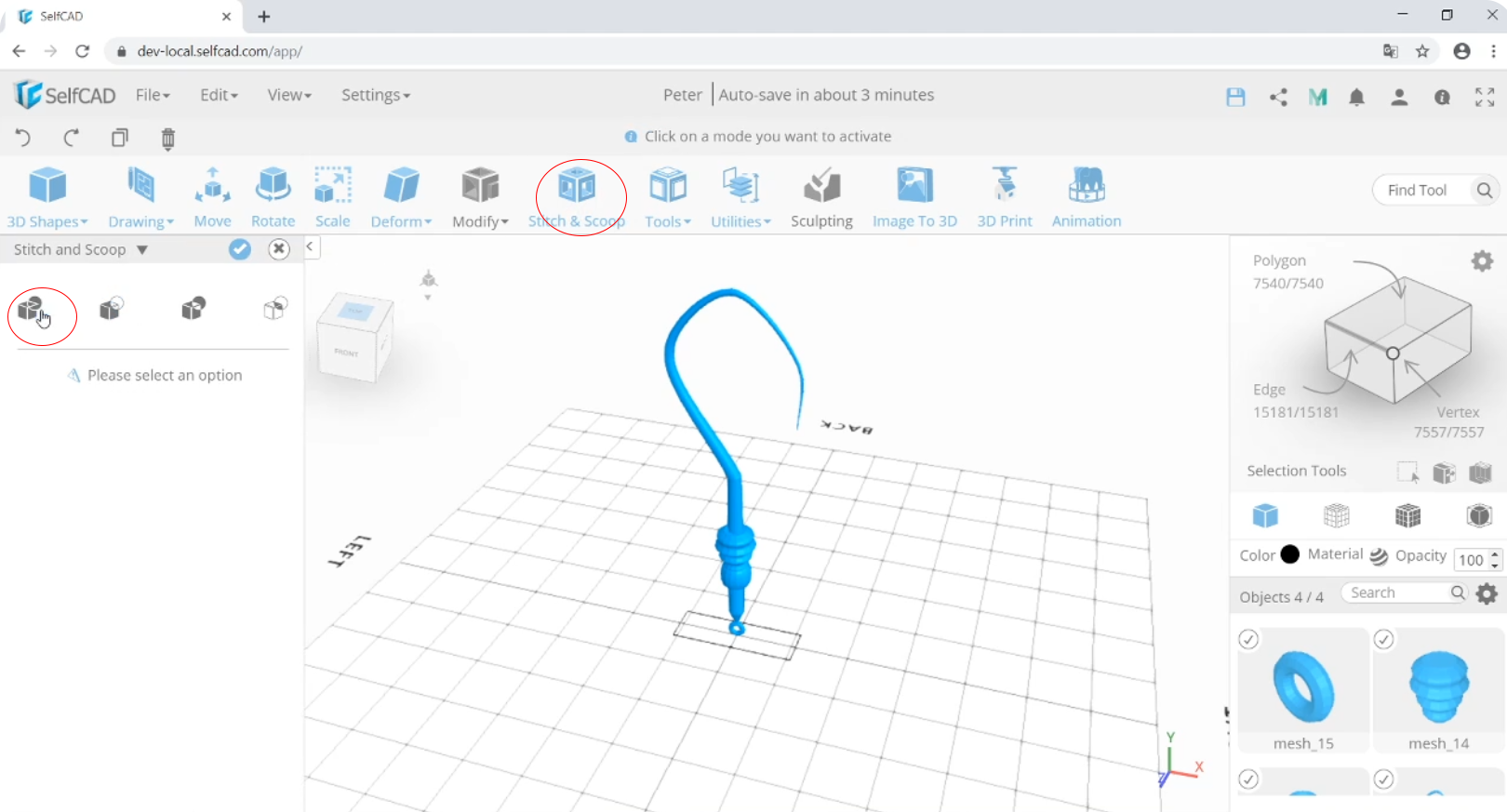Delete selected object with trash icon

point(168,139)
